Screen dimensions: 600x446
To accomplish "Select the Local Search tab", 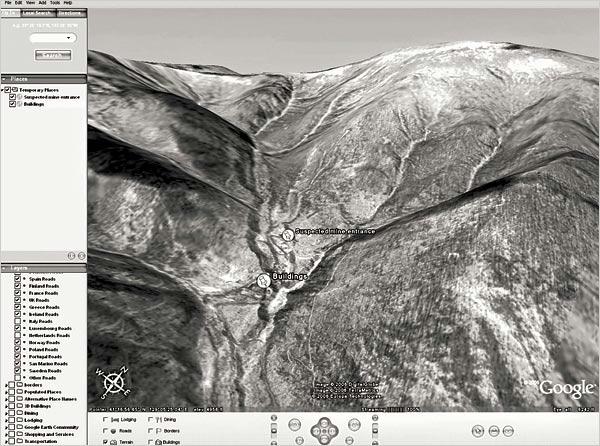I will pos(38,14).
